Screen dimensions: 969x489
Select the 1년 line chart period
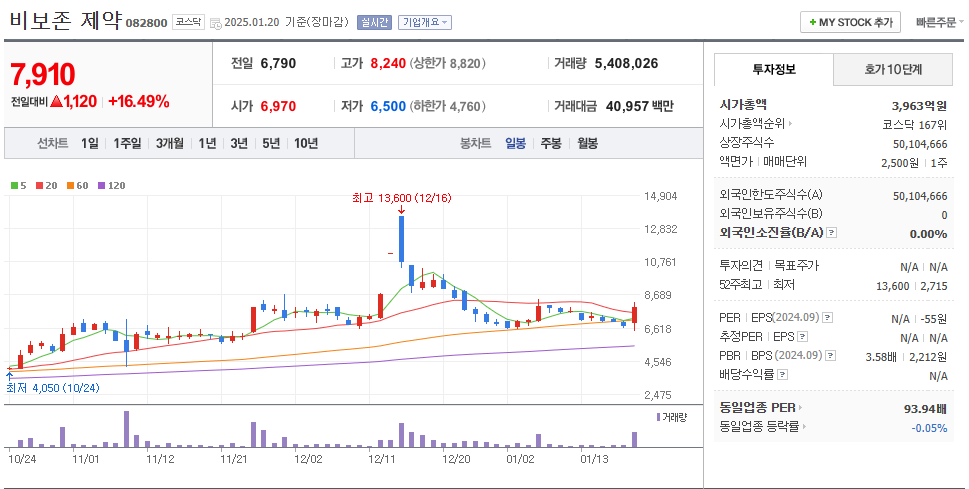(x=207, y=143)
